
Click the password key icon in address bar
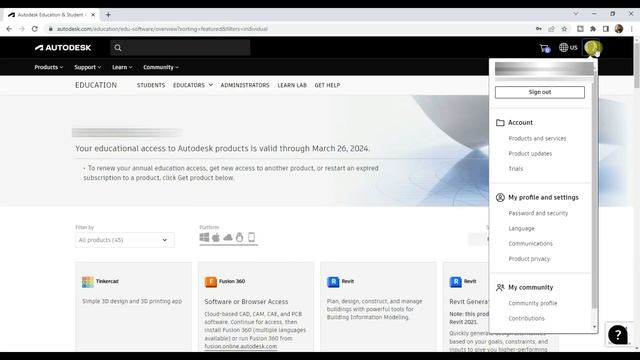[539, 29]
